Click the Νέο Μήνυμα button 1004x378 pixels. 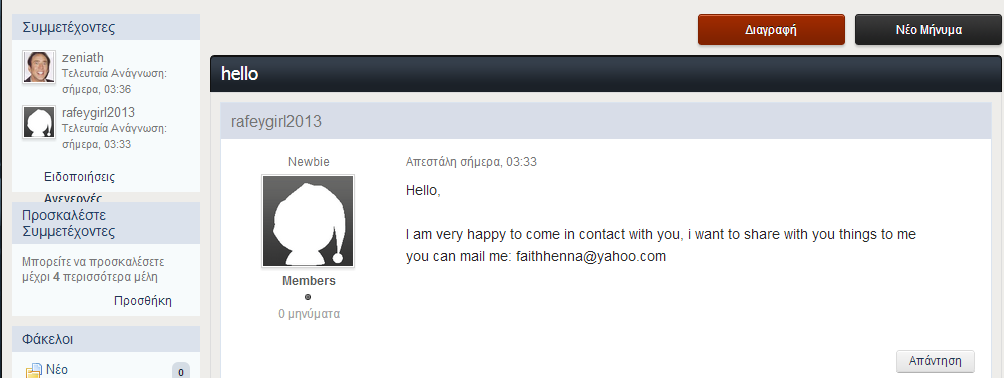click(x=928, y=30)
